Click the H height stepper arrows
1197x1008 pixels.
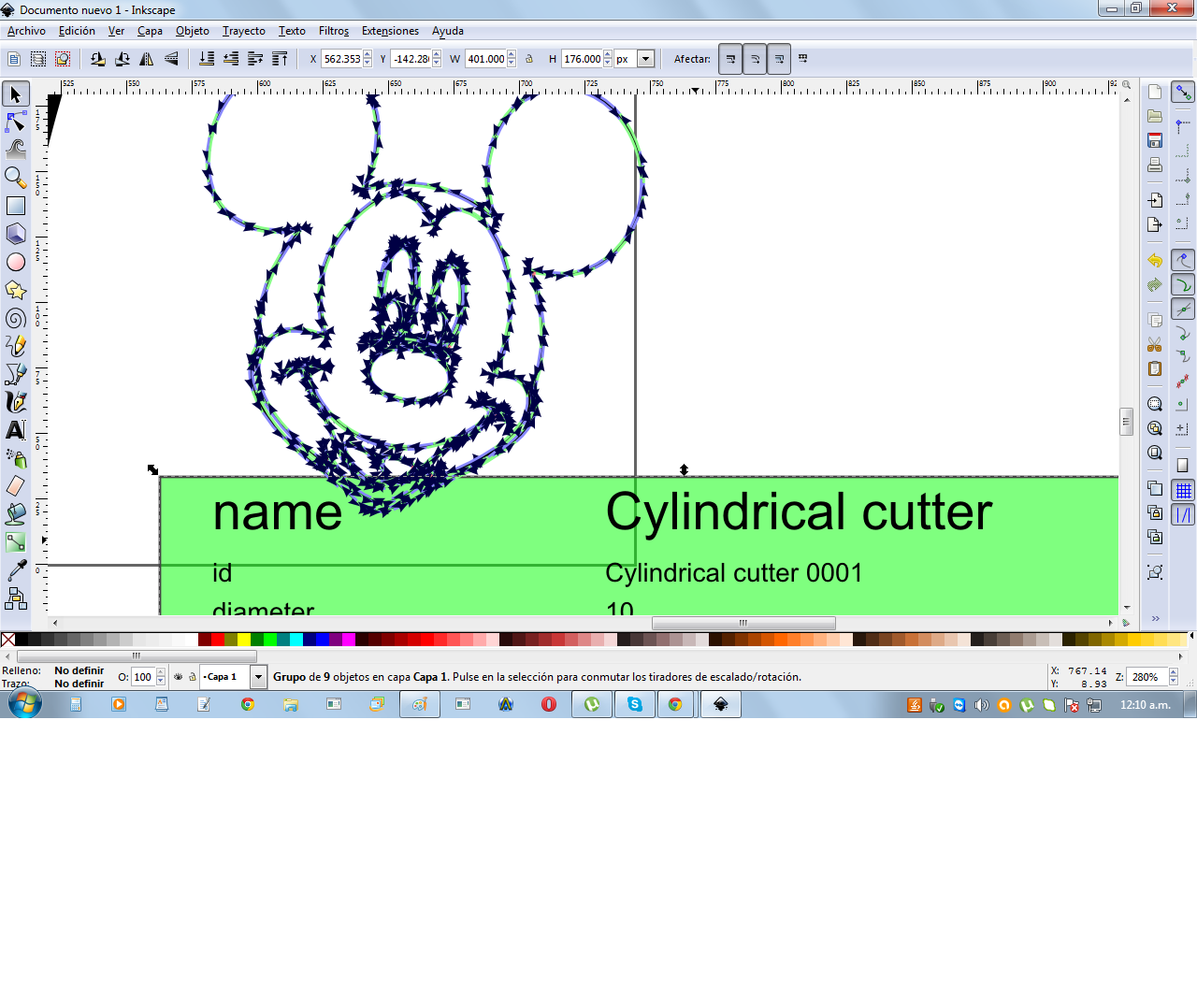(608, 59)
